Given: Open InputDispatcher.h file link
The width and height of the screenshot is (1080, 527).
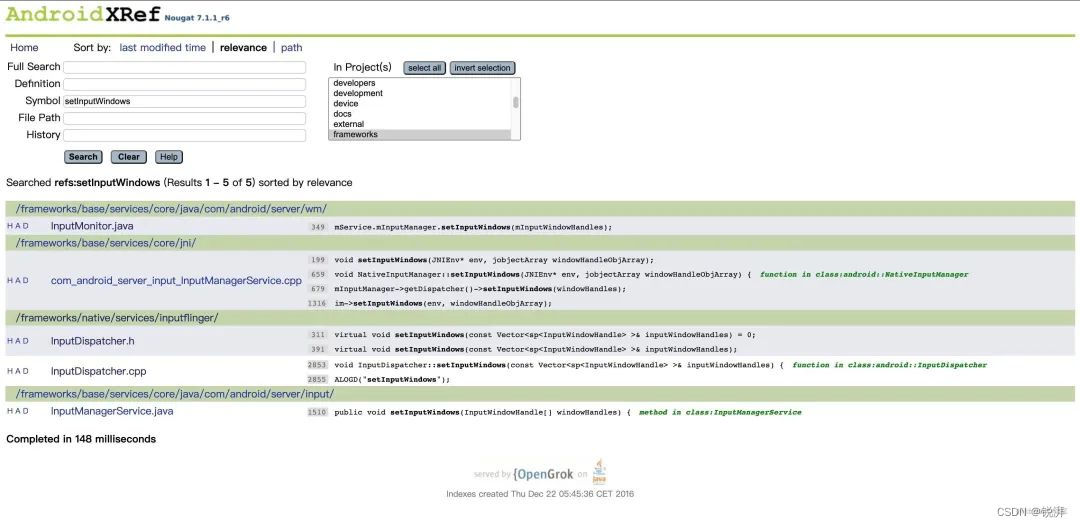Looking at the screenshot, I should click(92, 341).
